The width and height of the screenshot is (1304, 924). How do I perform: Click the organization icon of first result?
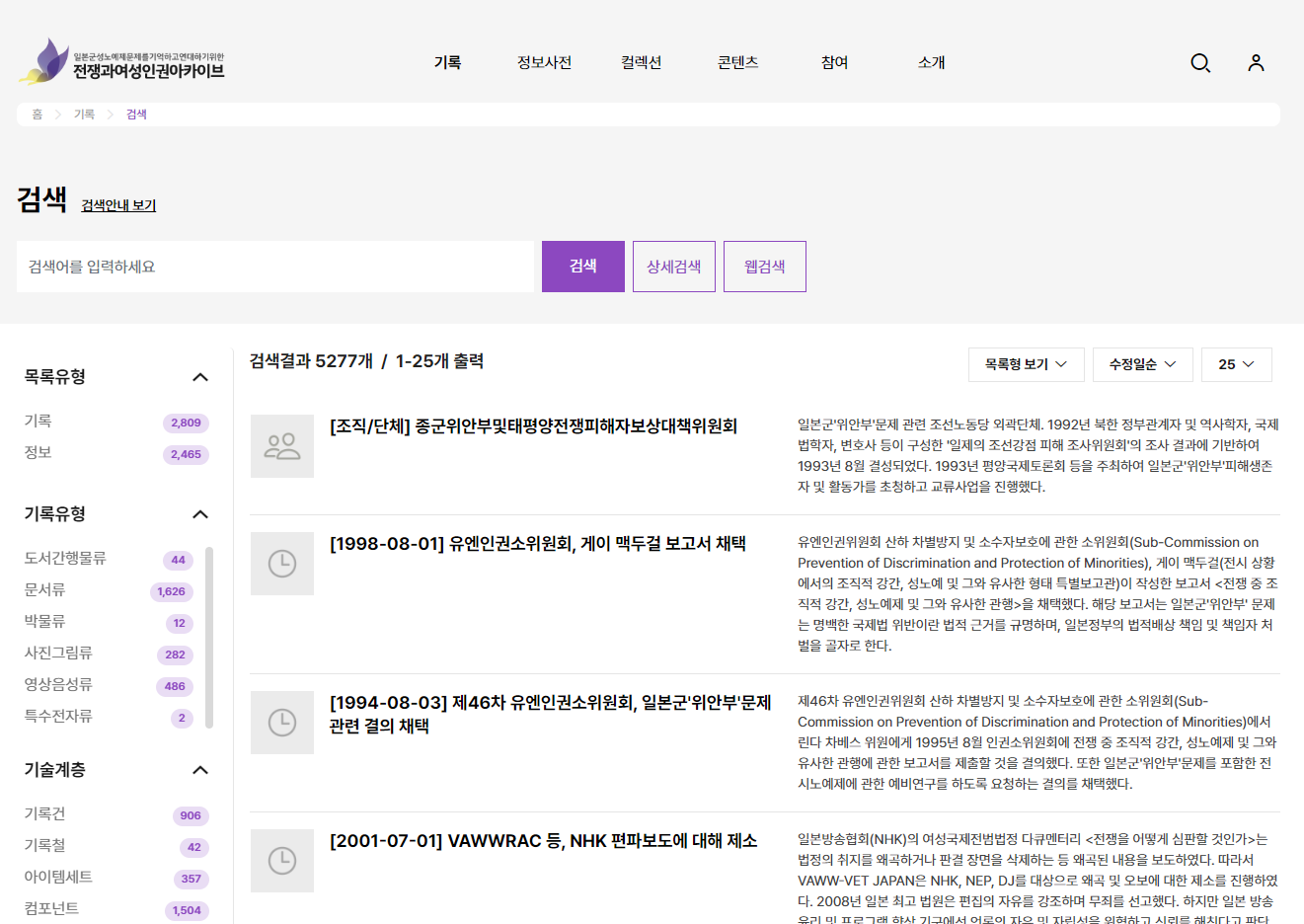[282, 446]
